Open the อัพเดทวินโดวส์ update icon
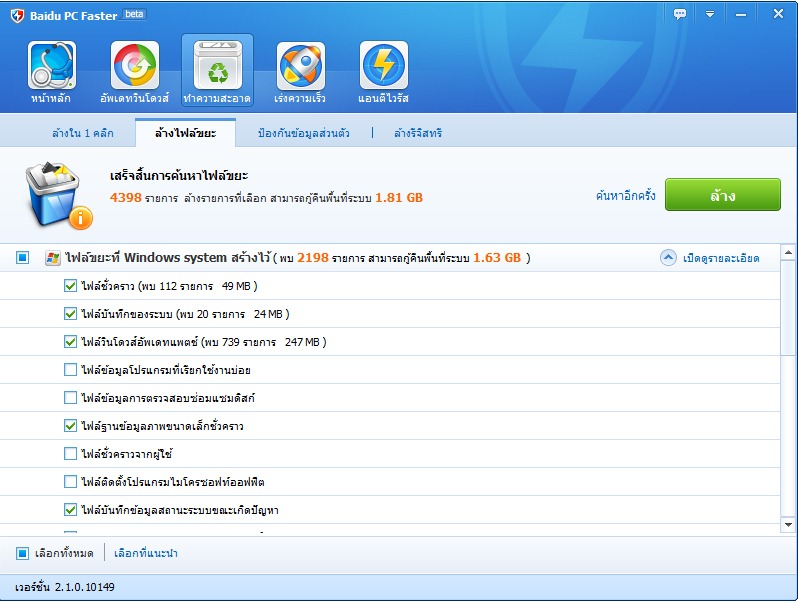 (x=134, y=66)
